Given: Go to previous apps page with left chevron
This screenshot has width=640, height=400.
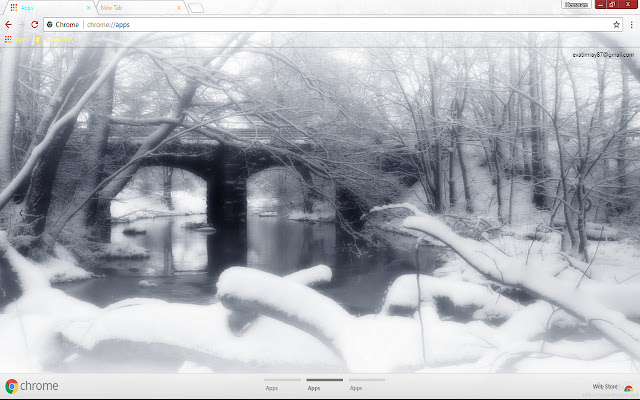Looking at the screenshot, I should 21,213.
